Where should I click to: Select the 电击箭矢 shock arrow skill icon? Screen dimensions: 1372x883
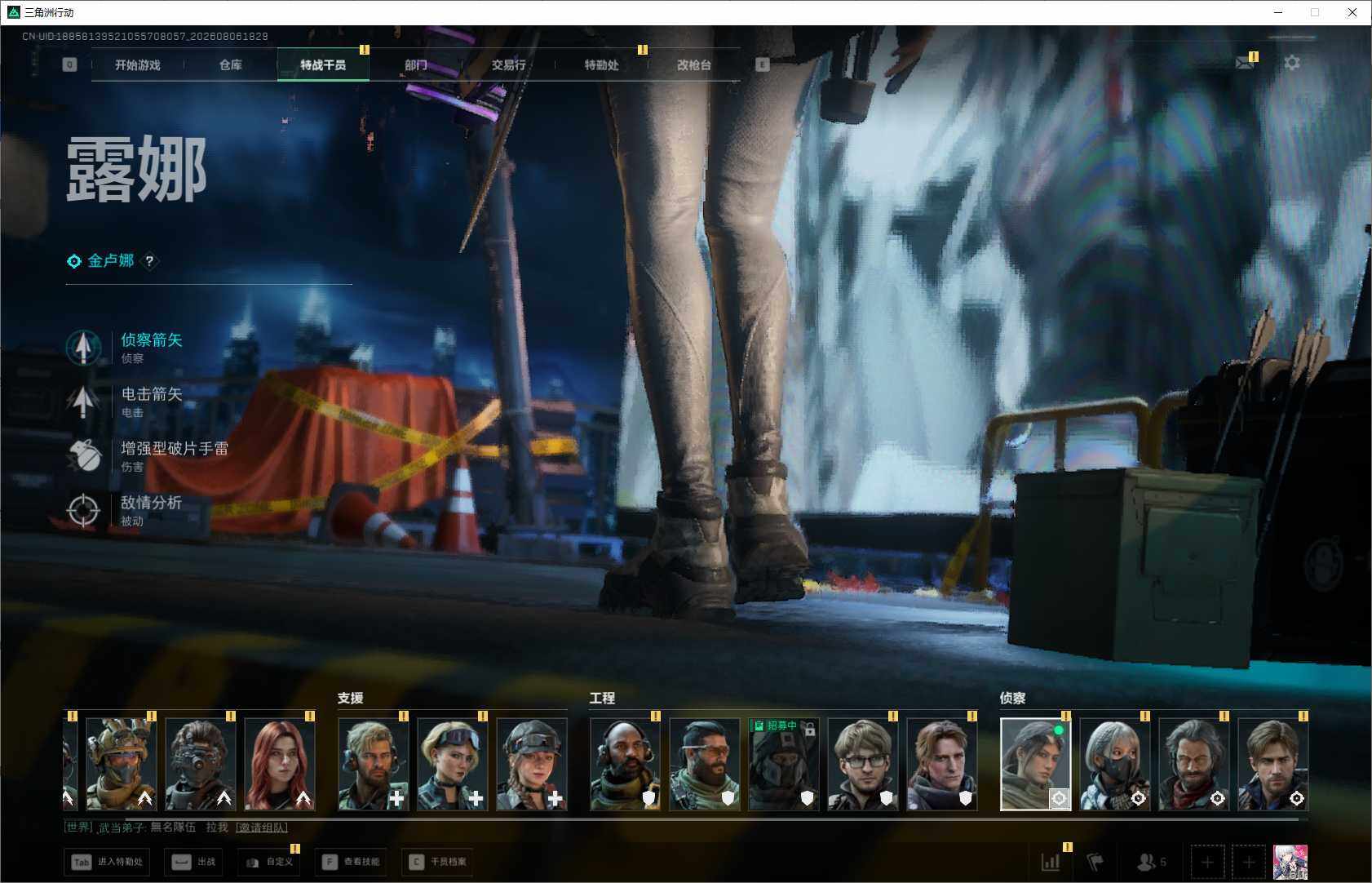(83, 402)
